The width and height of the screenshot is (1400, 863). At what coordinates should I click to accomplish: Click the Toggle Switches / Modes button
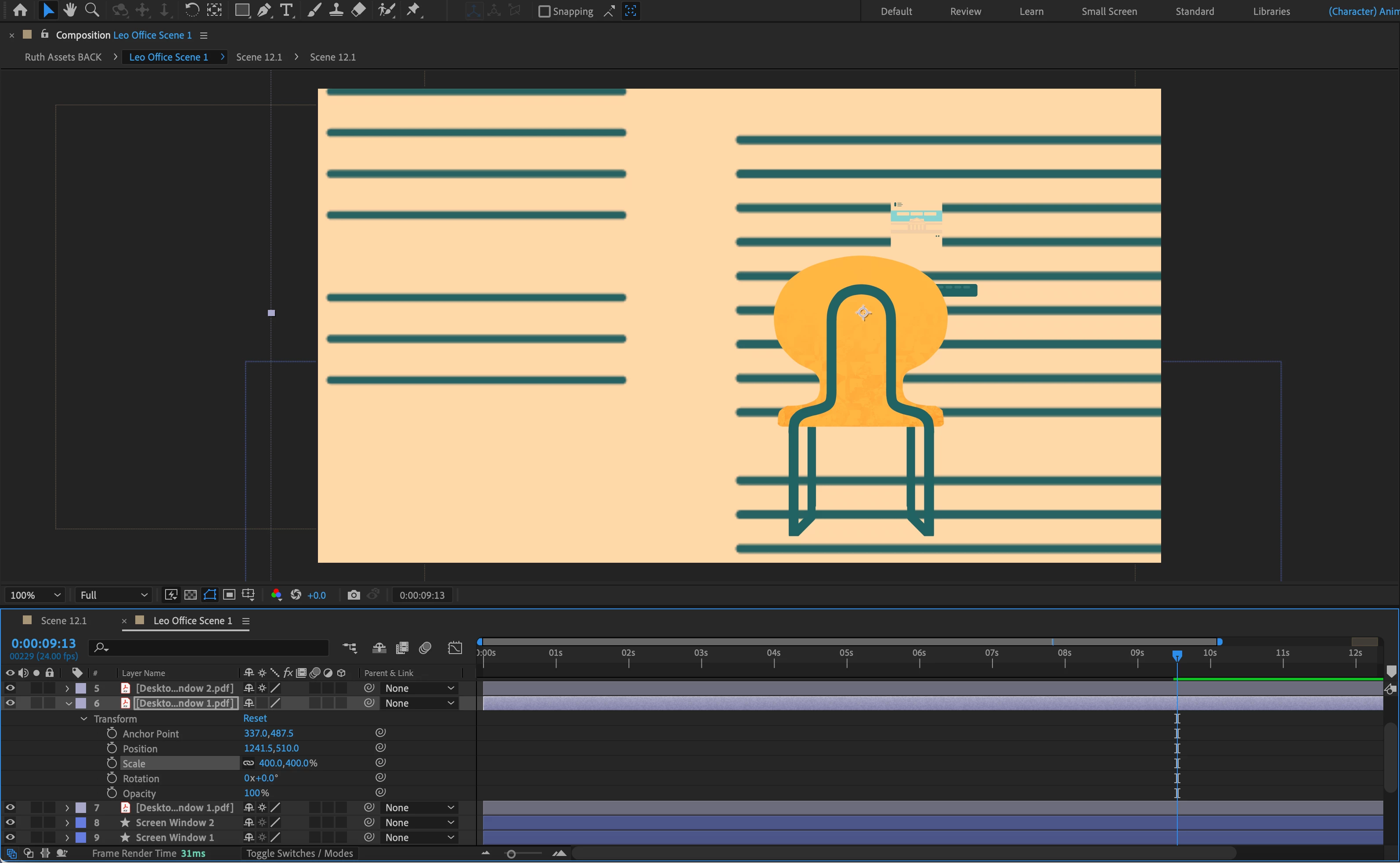click(299, 853)
